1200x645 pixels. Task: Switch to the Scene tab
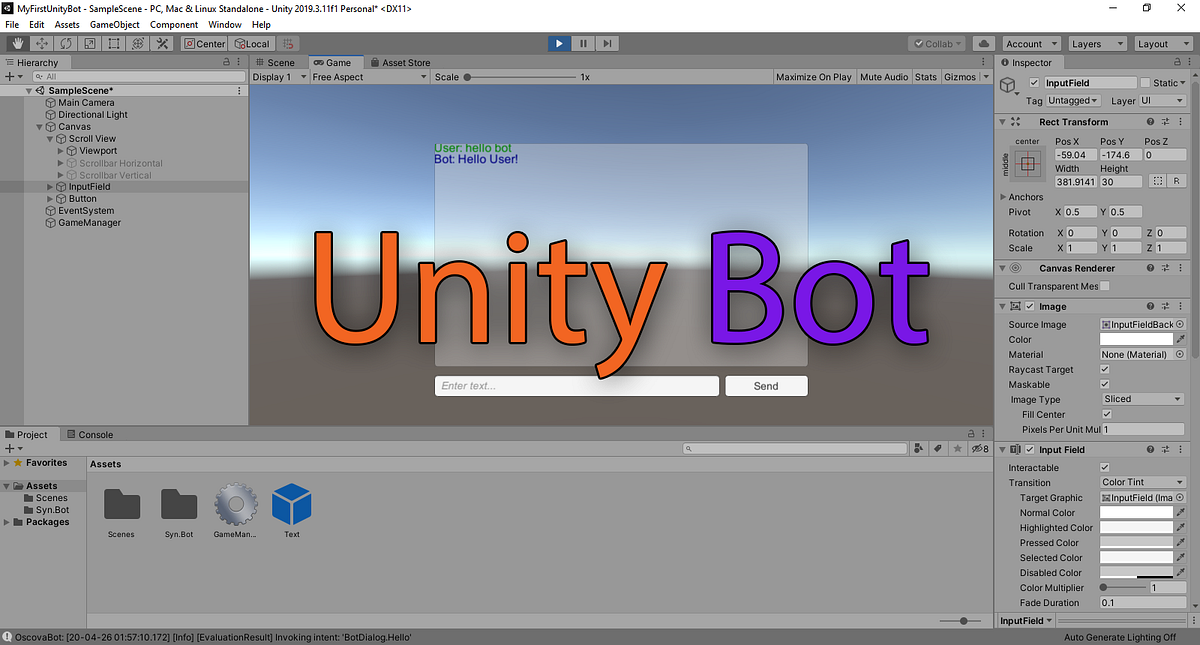click(x=277, y=62)
